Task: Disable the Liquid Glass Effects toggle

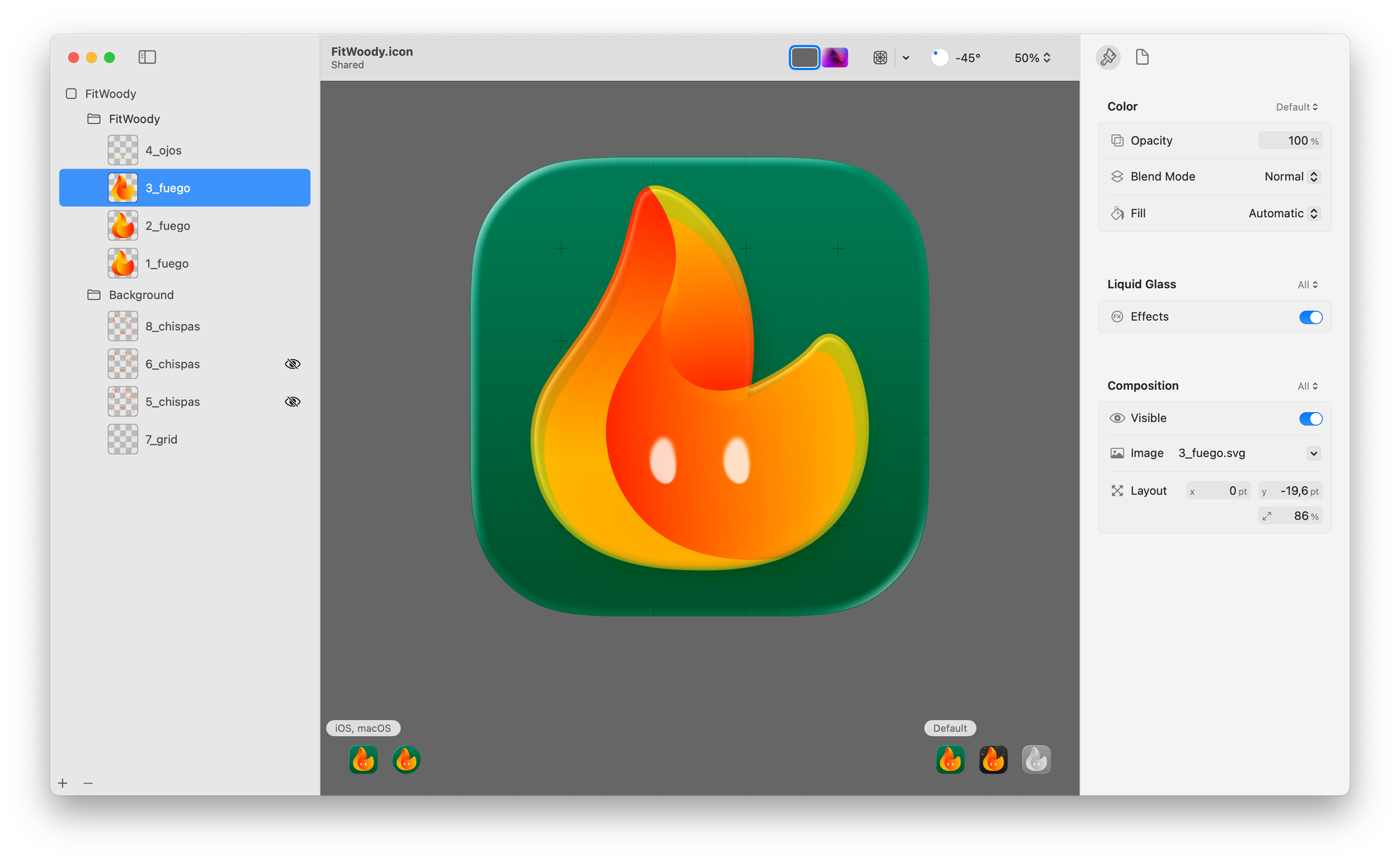Action: (1310, 317)
